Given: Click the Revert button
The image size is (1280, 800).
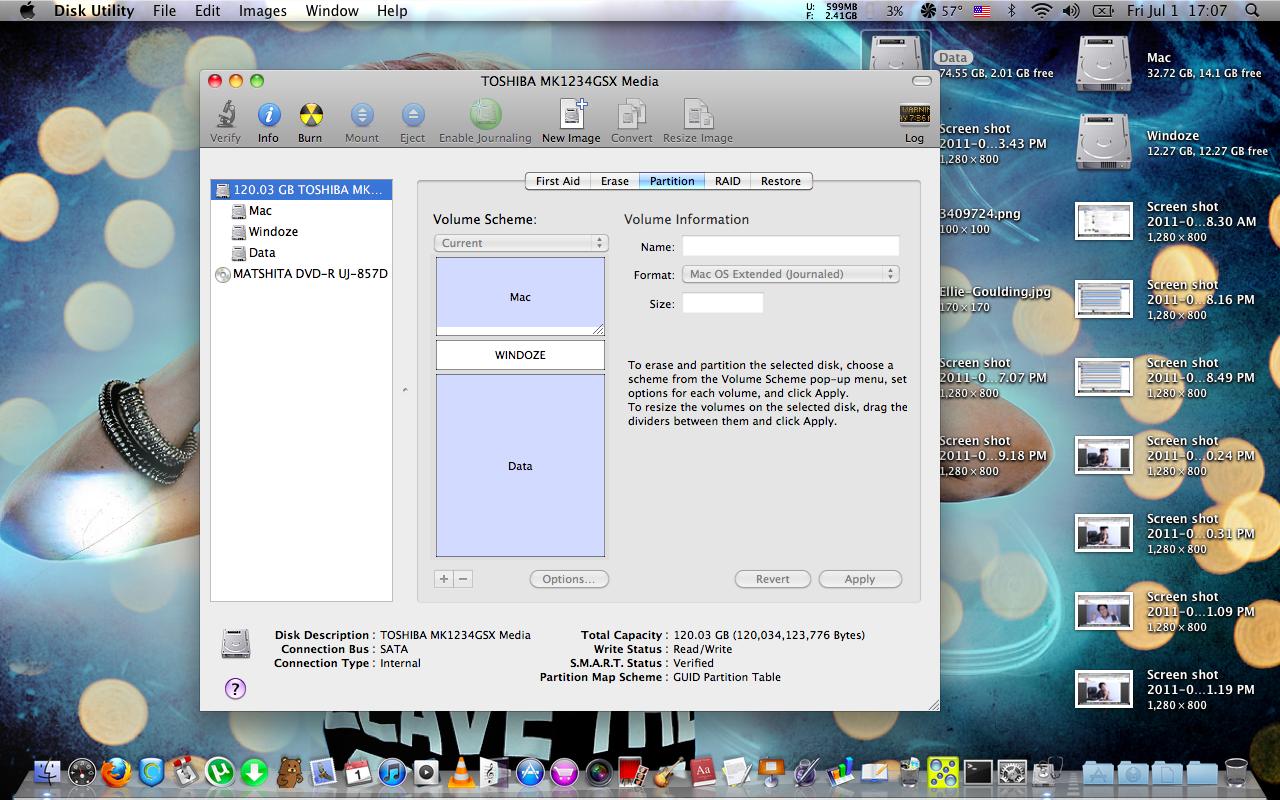Looking at the screenshot, I should 773,579.
